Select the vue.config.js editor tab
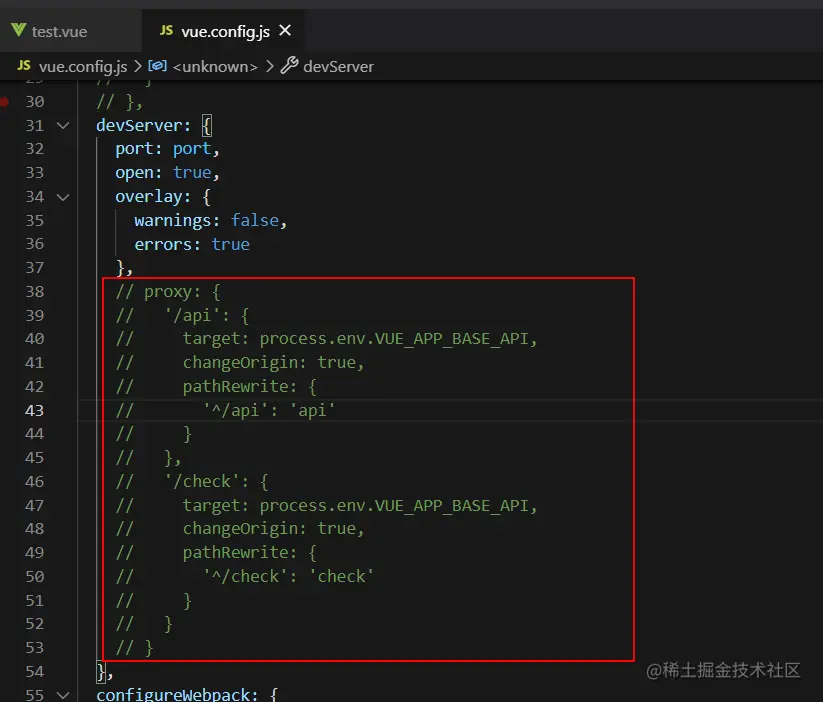Screen dimensions: 823x702 click(x=225, y=32)
